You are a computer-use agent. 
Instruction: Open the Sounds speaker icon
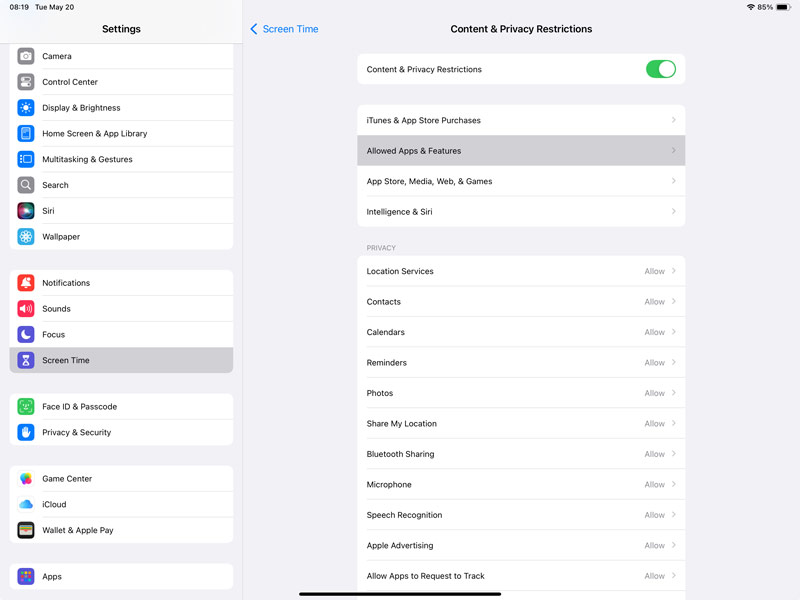point(26,309)
